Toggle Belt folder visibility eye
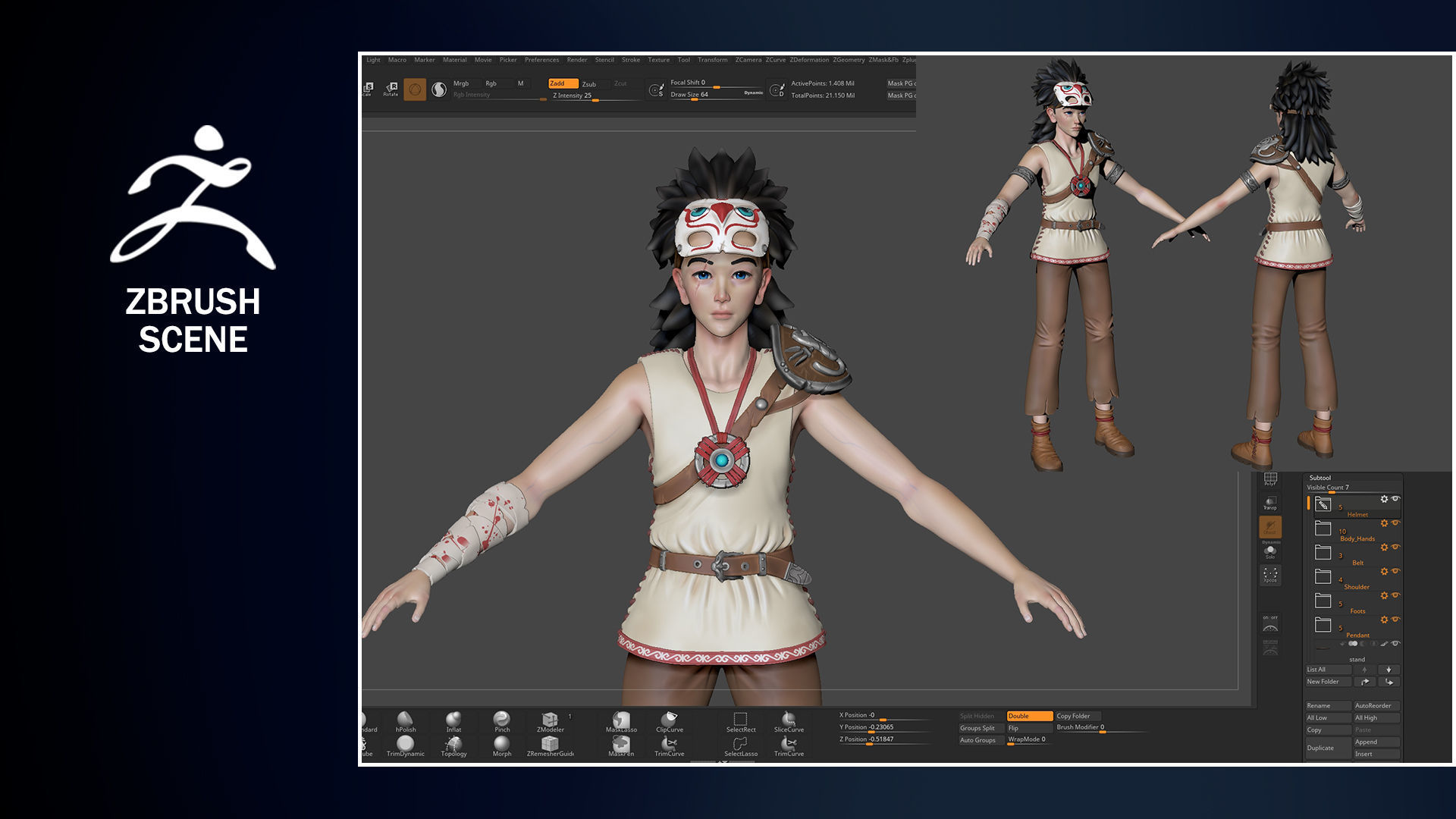Image resolution: width=1456 pixels, height=819 pixels. (1395, 547)
